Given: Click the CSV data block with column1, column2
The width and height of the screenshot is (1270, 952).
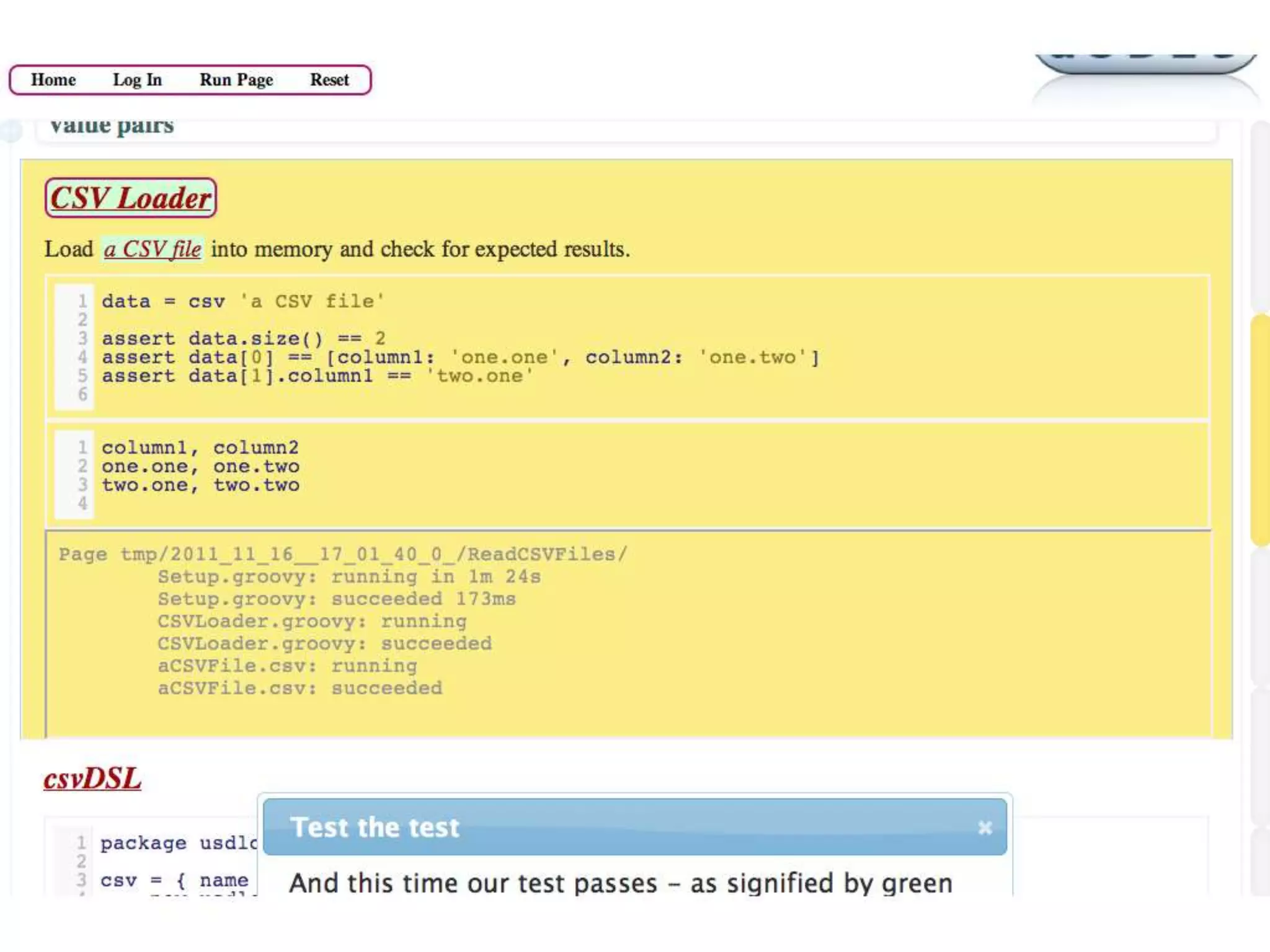Looking at the screenshot, I should (628, 475).
